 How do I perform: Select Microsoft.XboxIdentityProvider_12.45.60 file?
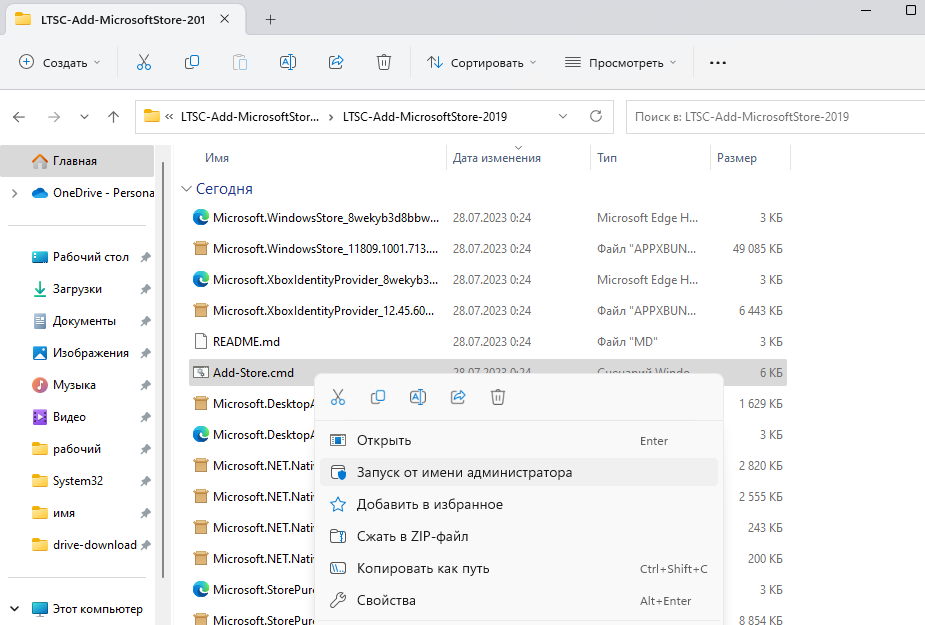[x=488, y=310]
